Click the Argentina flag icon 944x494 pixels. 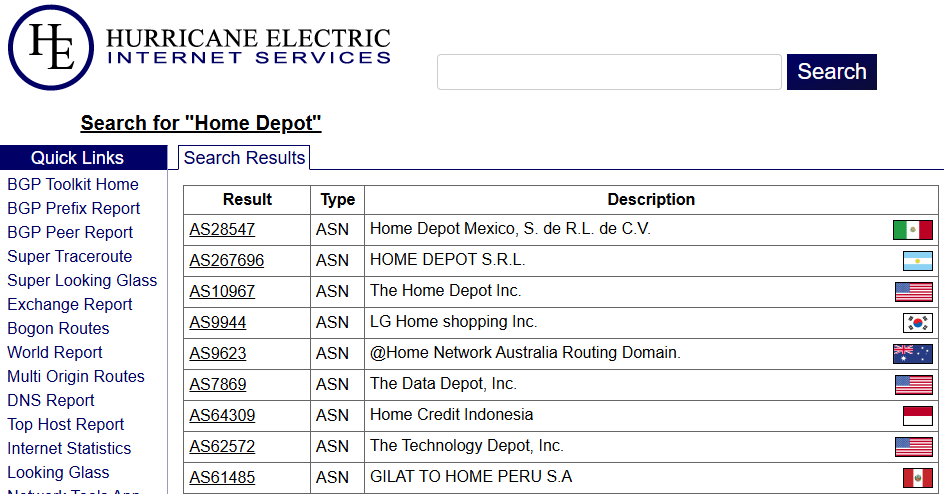(917, 261)
